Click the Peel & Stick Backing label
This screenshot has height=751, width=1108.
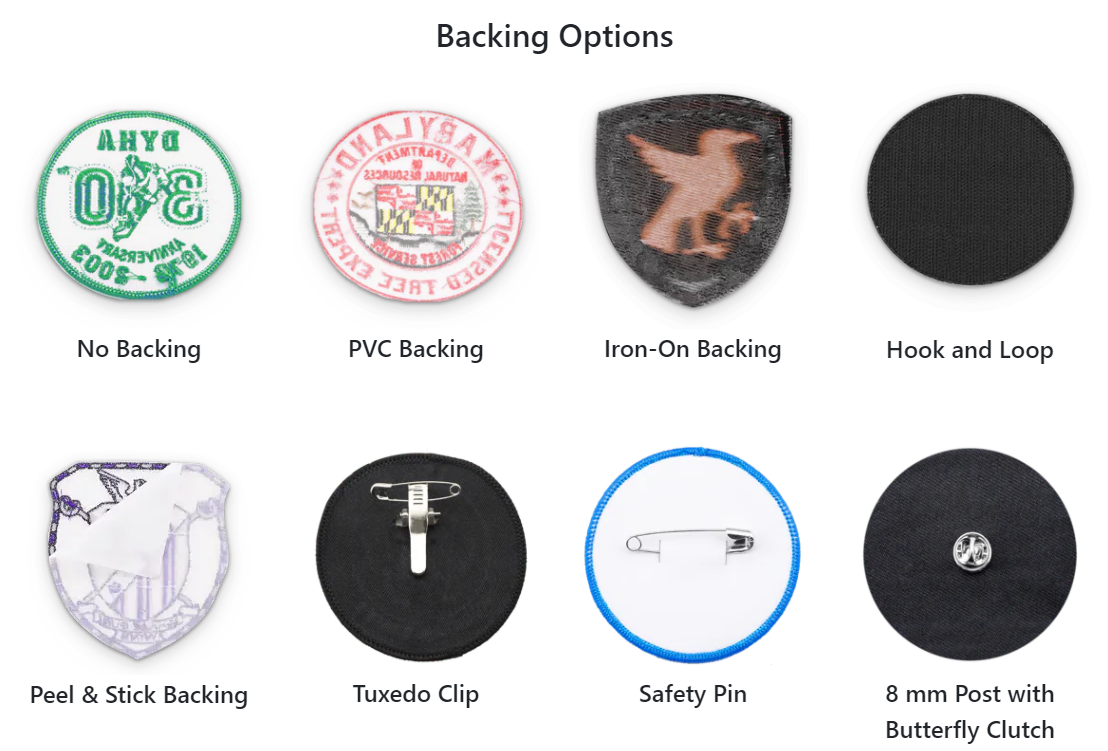click(138, 695)
